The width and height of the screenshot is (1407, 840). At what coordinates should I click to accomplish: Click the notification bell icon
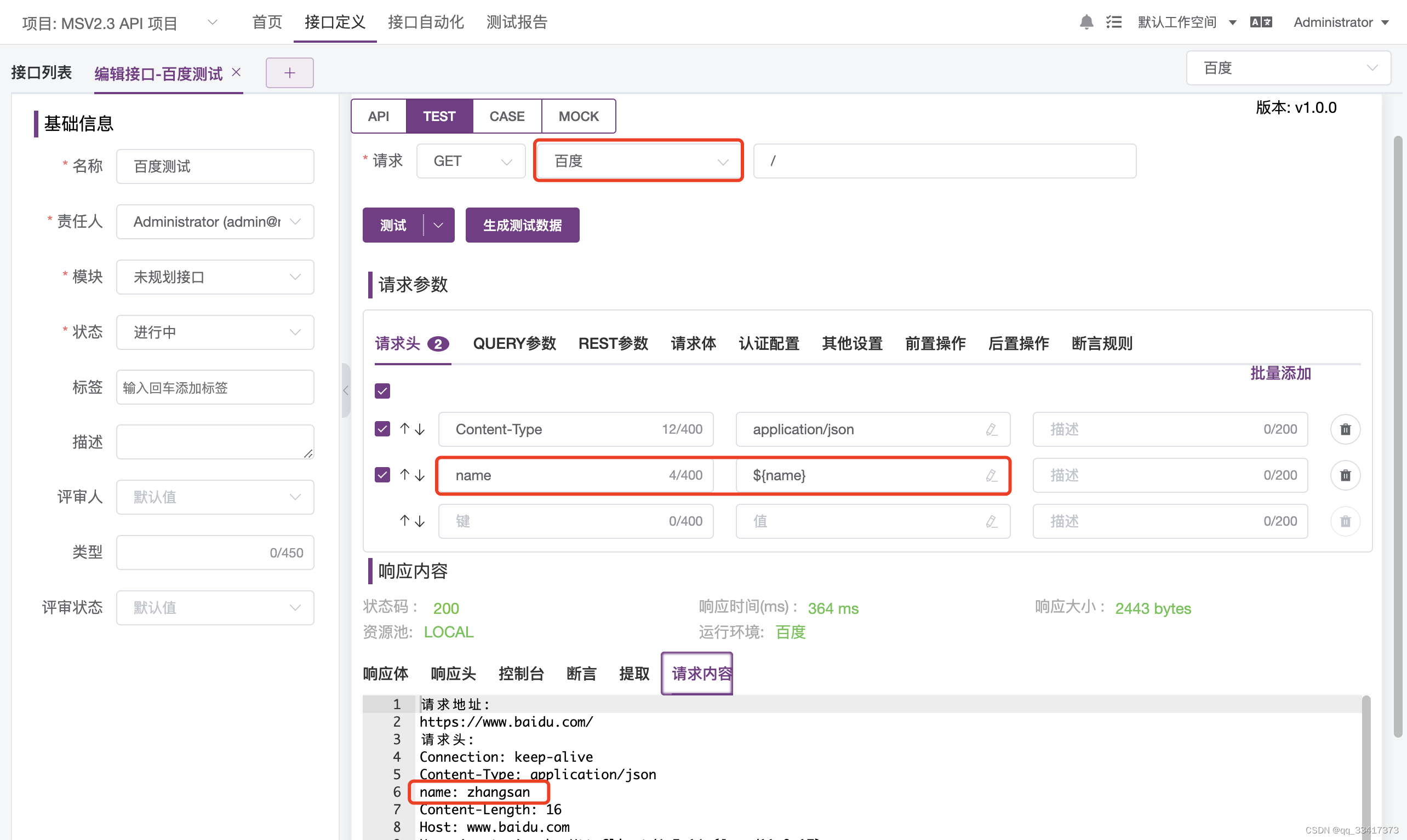pyautogui.click(x=1085, y=22)
